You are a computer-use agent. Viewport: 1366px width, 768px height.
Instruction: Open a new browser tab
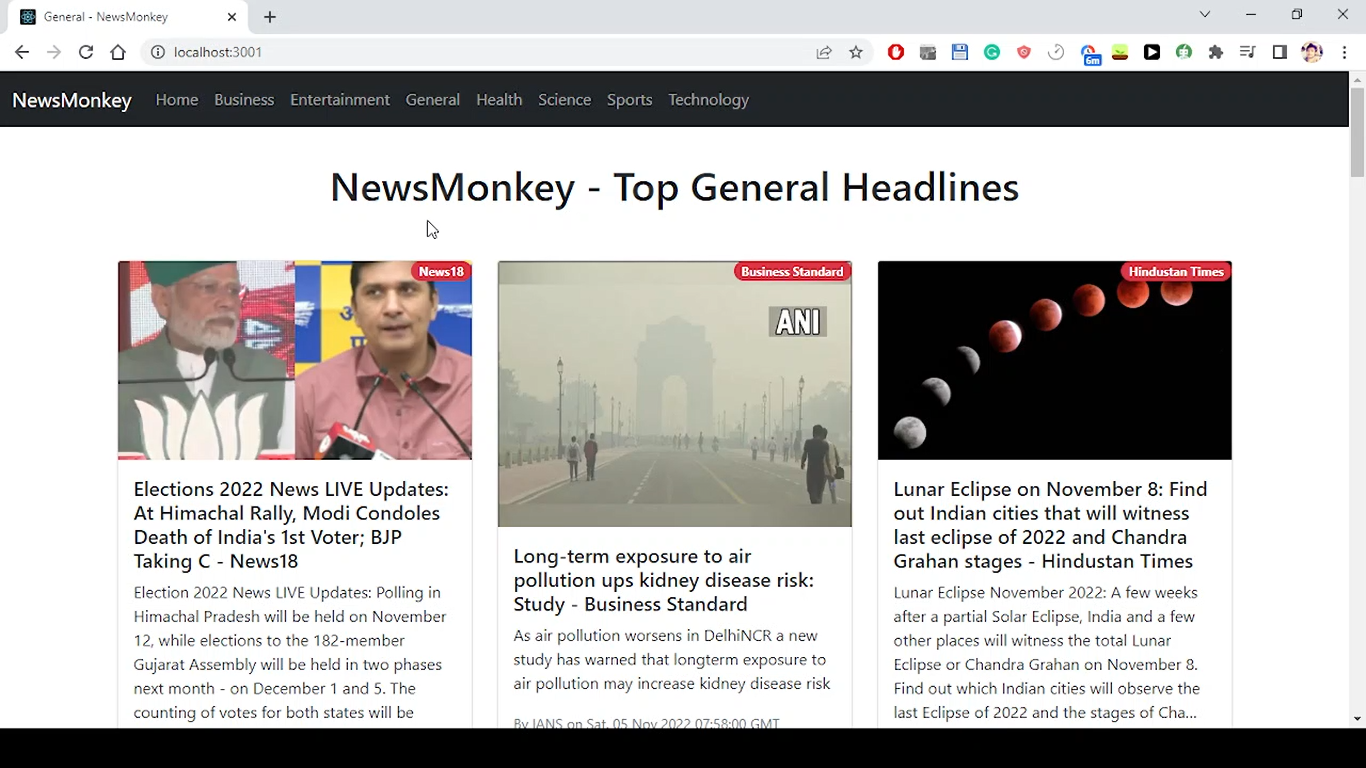(270, 17)
